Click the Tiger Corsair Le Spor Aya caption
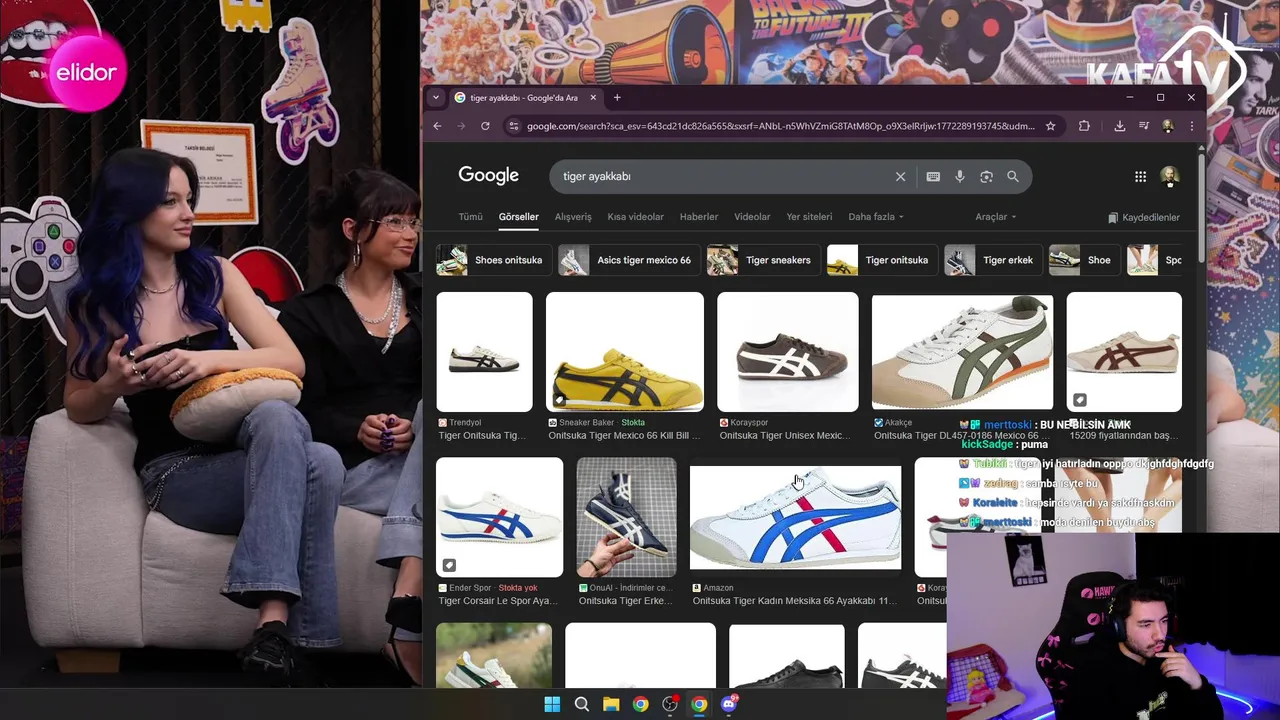Image resolution: width=1280 pixels, height=720 pixels. pyautogui.click(x=497, y=601)
